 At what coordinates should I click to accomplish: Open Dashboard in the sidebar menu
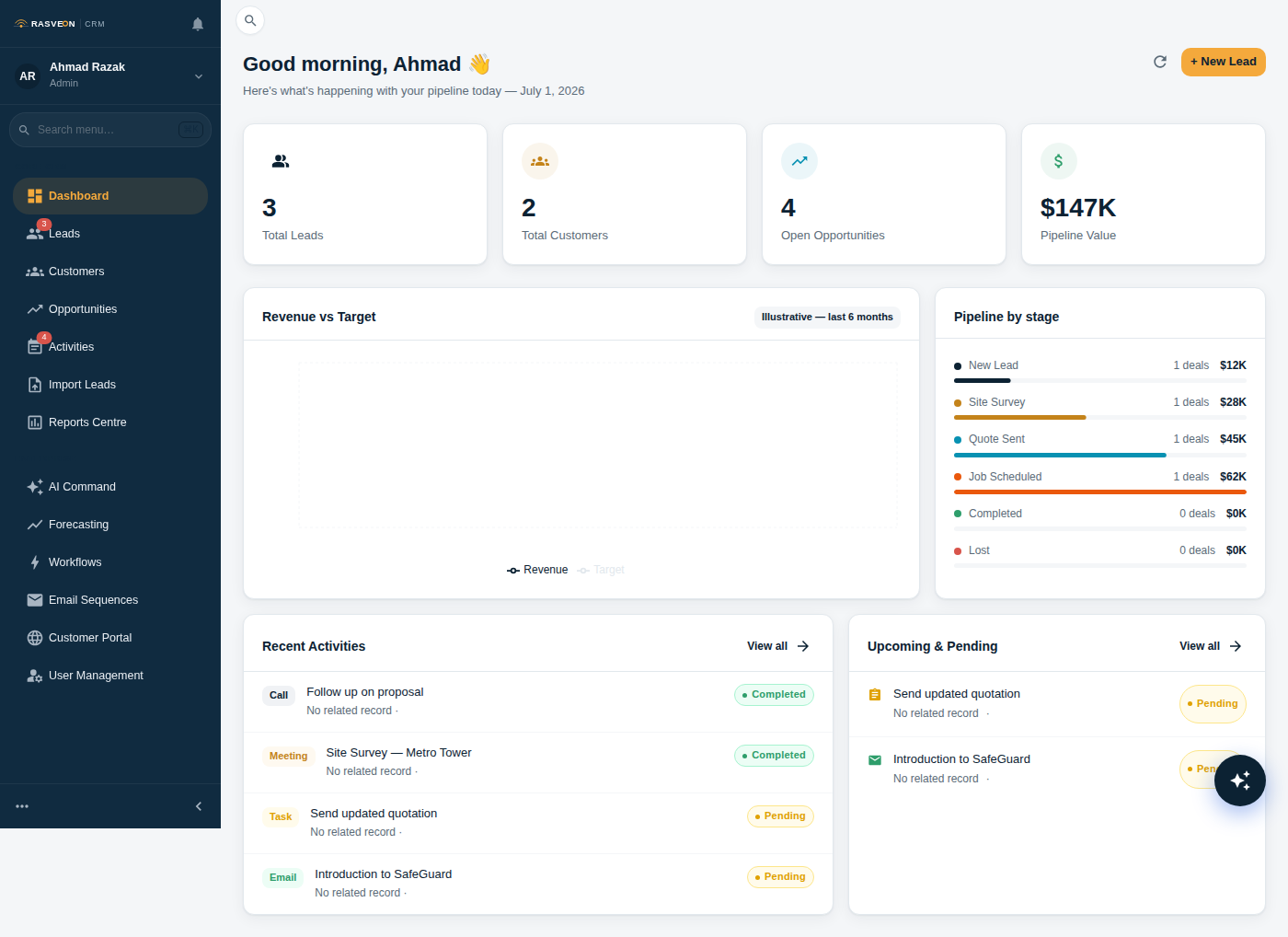[110, 196]
